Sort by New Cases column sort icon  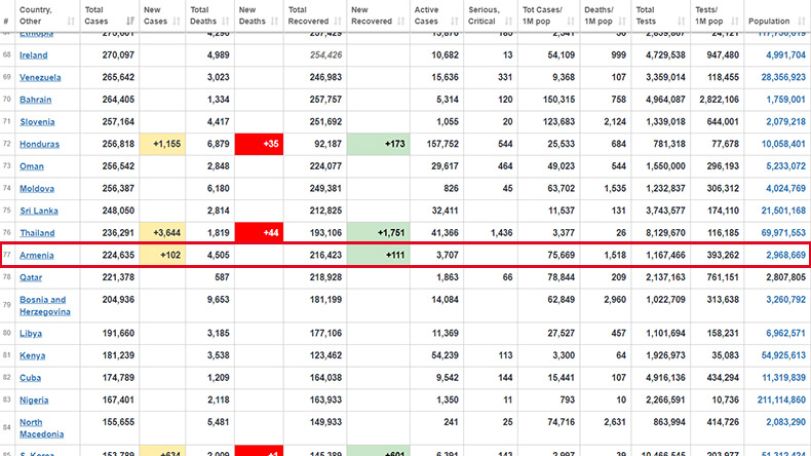tap(176, 21)
